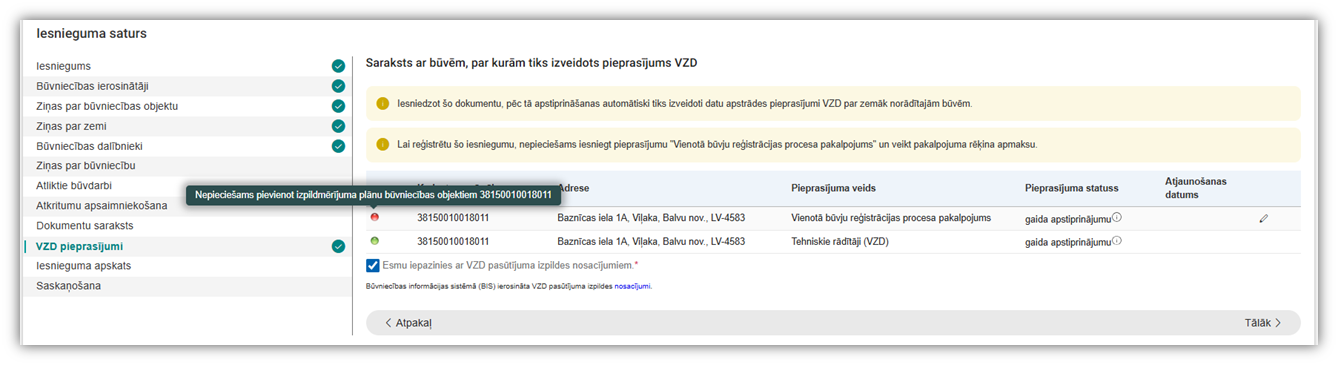Click the green checkmark next to Ziņas par zemi
This screenshot has height=365, width=1338.
[338, 126]
